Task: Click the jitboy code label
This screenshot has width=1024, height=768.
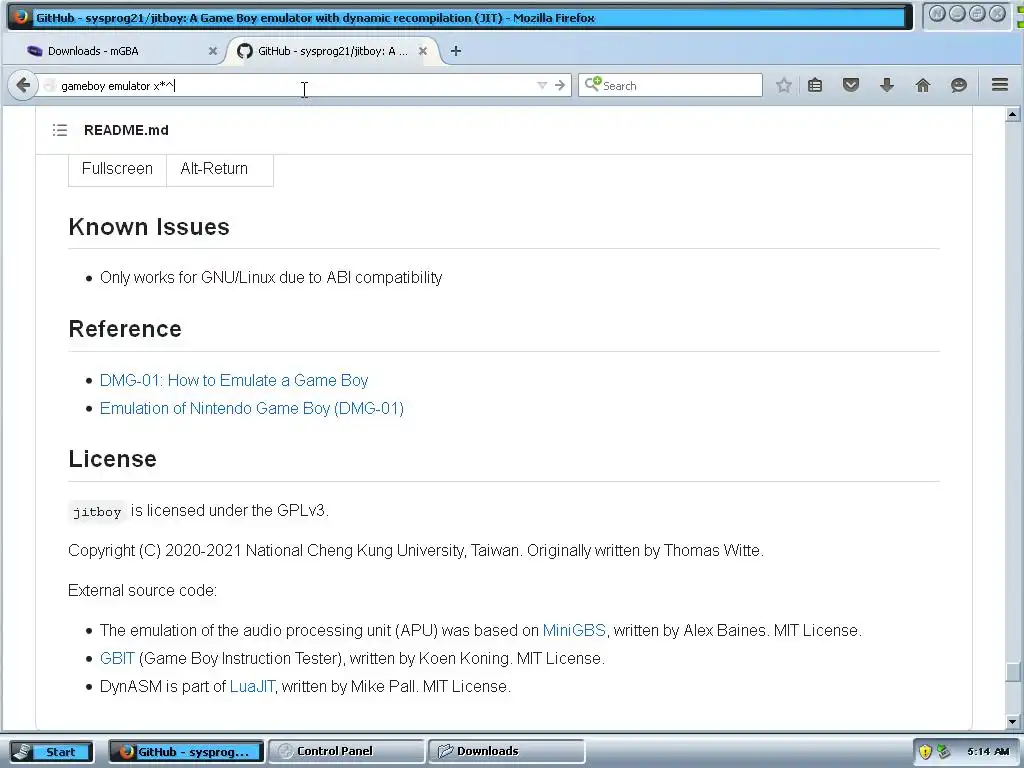Action: click(x=97, y=511)
